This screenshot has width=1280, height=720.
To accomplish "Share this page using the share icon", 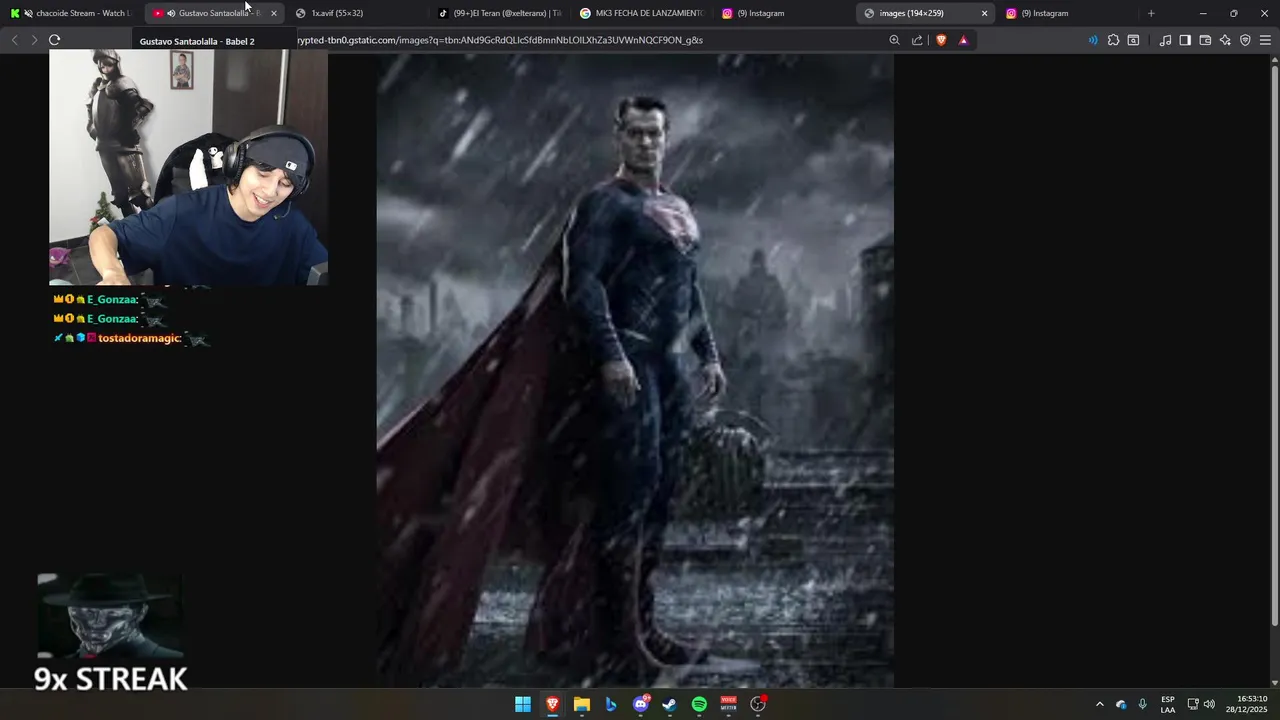I will coord(917,40).
